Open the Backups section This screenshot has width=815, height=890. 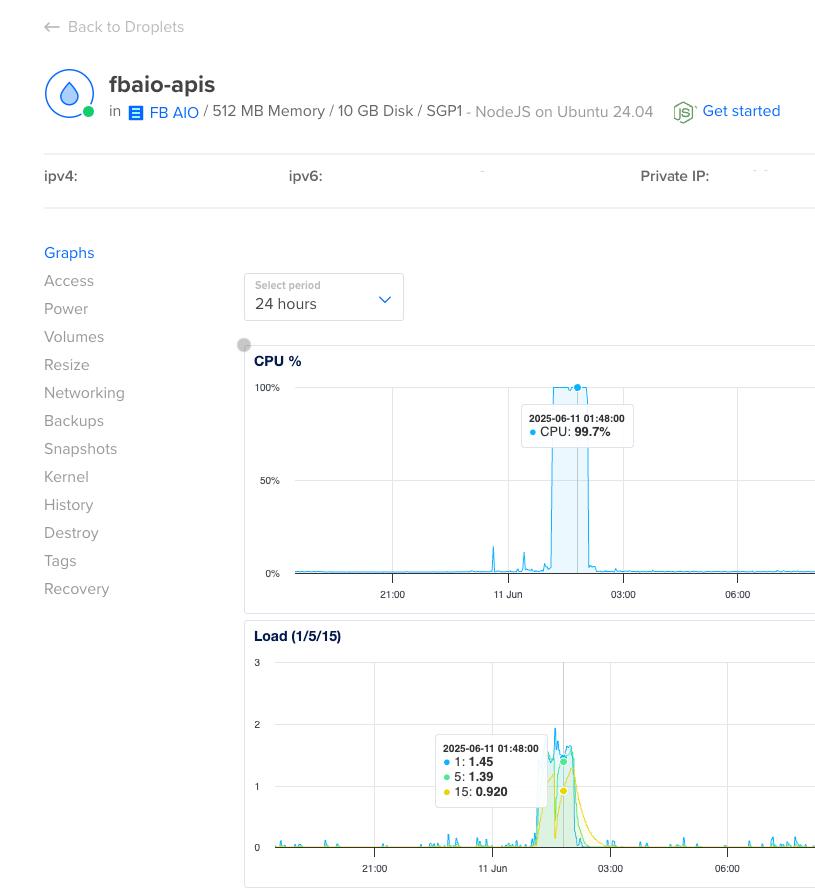click(x=74, y=421)
